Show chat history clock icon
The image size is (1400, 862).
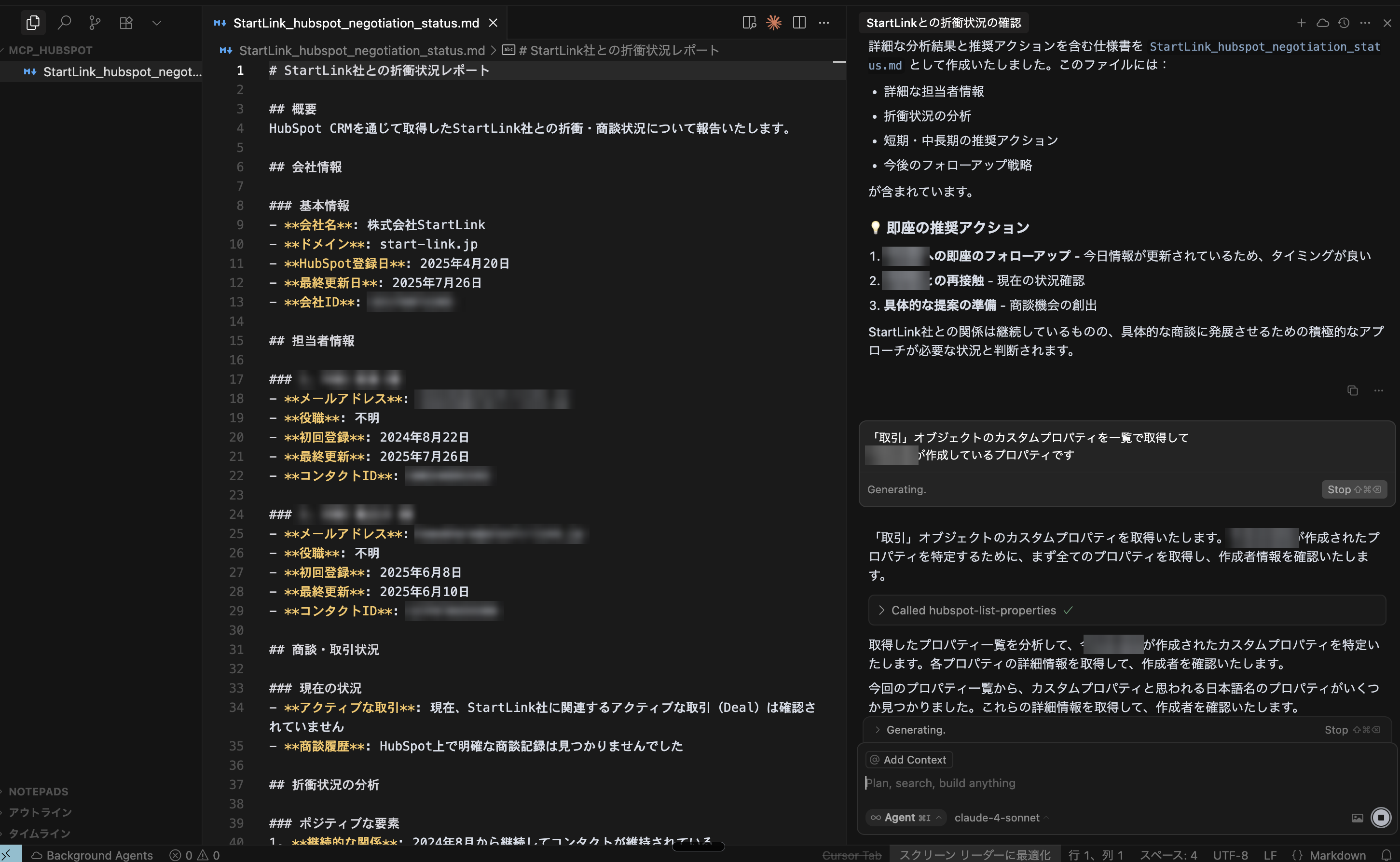tap(1344, 23)
